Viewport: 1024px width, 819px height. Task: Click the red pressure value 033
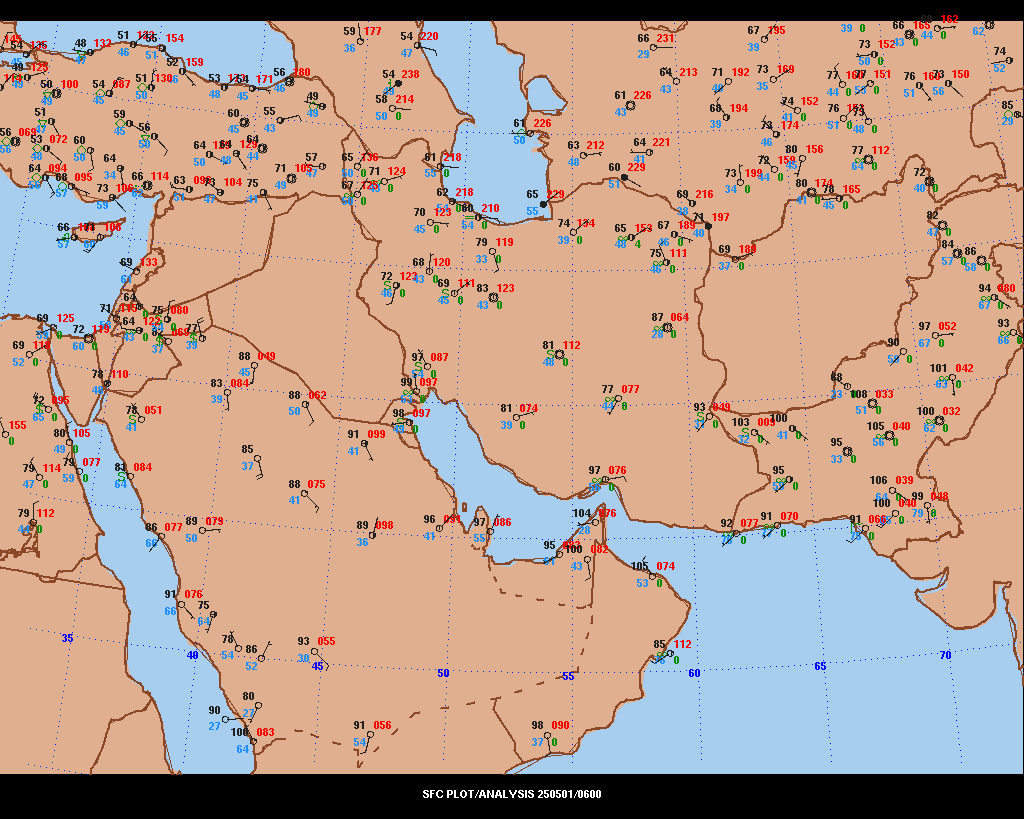(x=884, y=394)
